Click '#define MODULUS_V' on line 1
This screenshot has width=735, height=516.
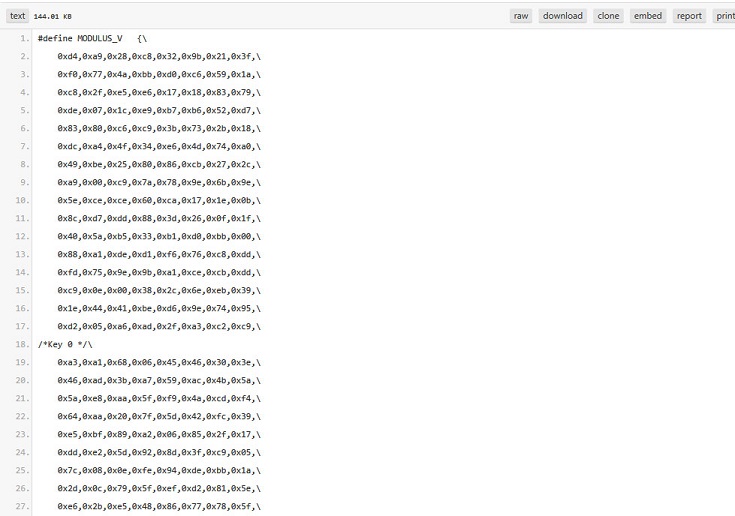[x=80, y=38]
